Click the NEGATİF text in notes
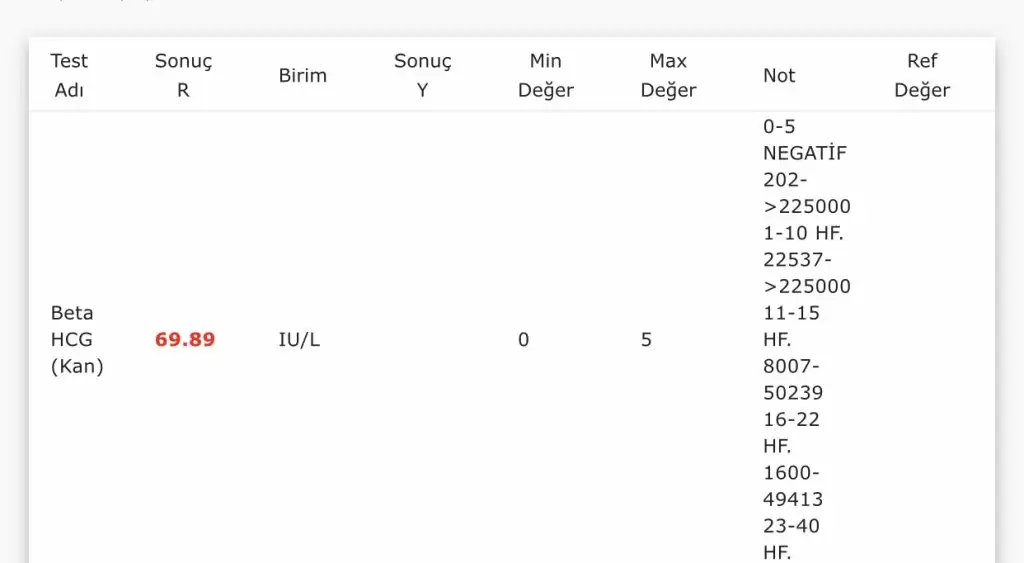1024x563 pixels. (804, 154)
